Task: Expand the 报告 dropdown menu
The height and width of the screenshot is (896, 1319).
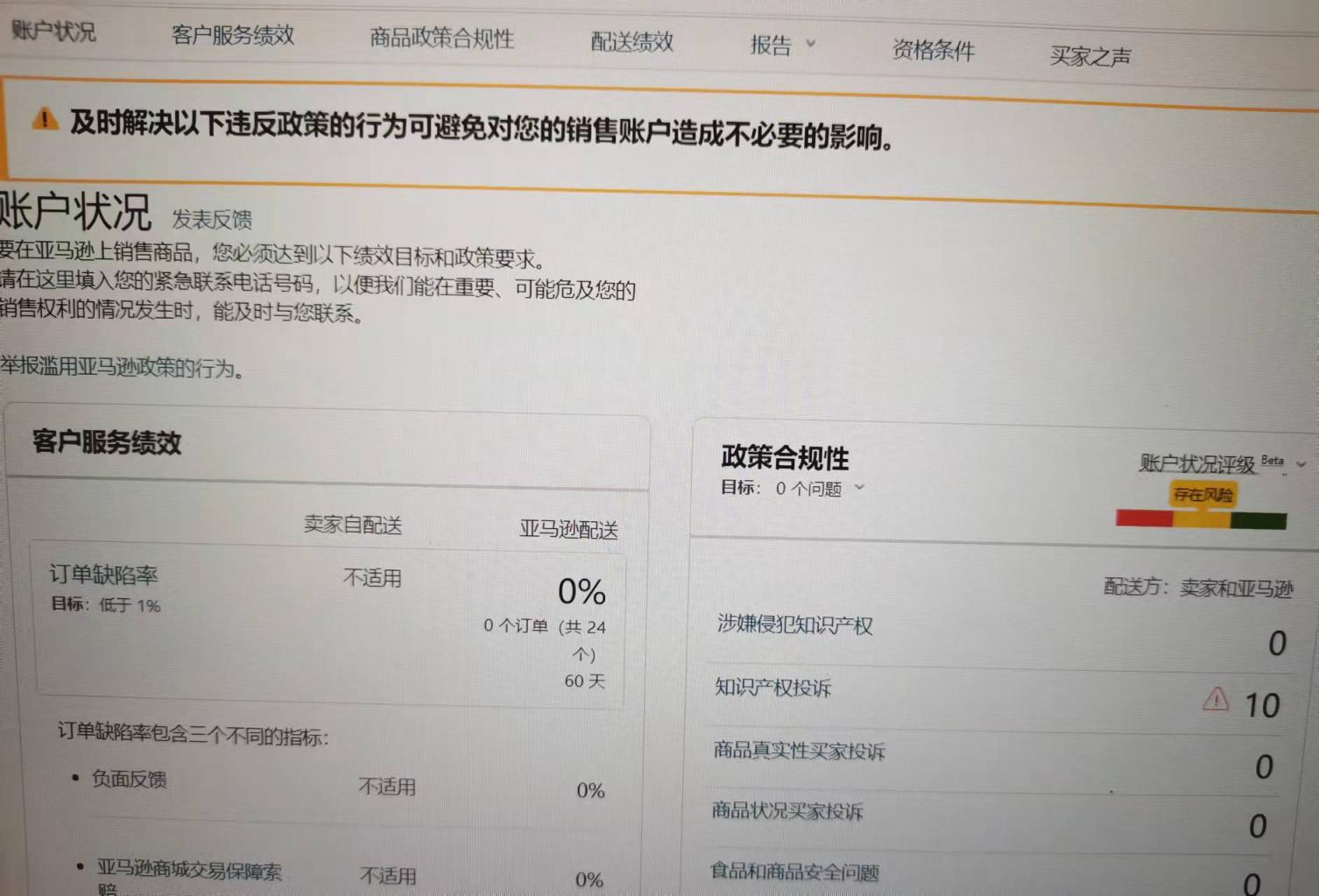Action: pyautogui.click(x=782, y=45)
